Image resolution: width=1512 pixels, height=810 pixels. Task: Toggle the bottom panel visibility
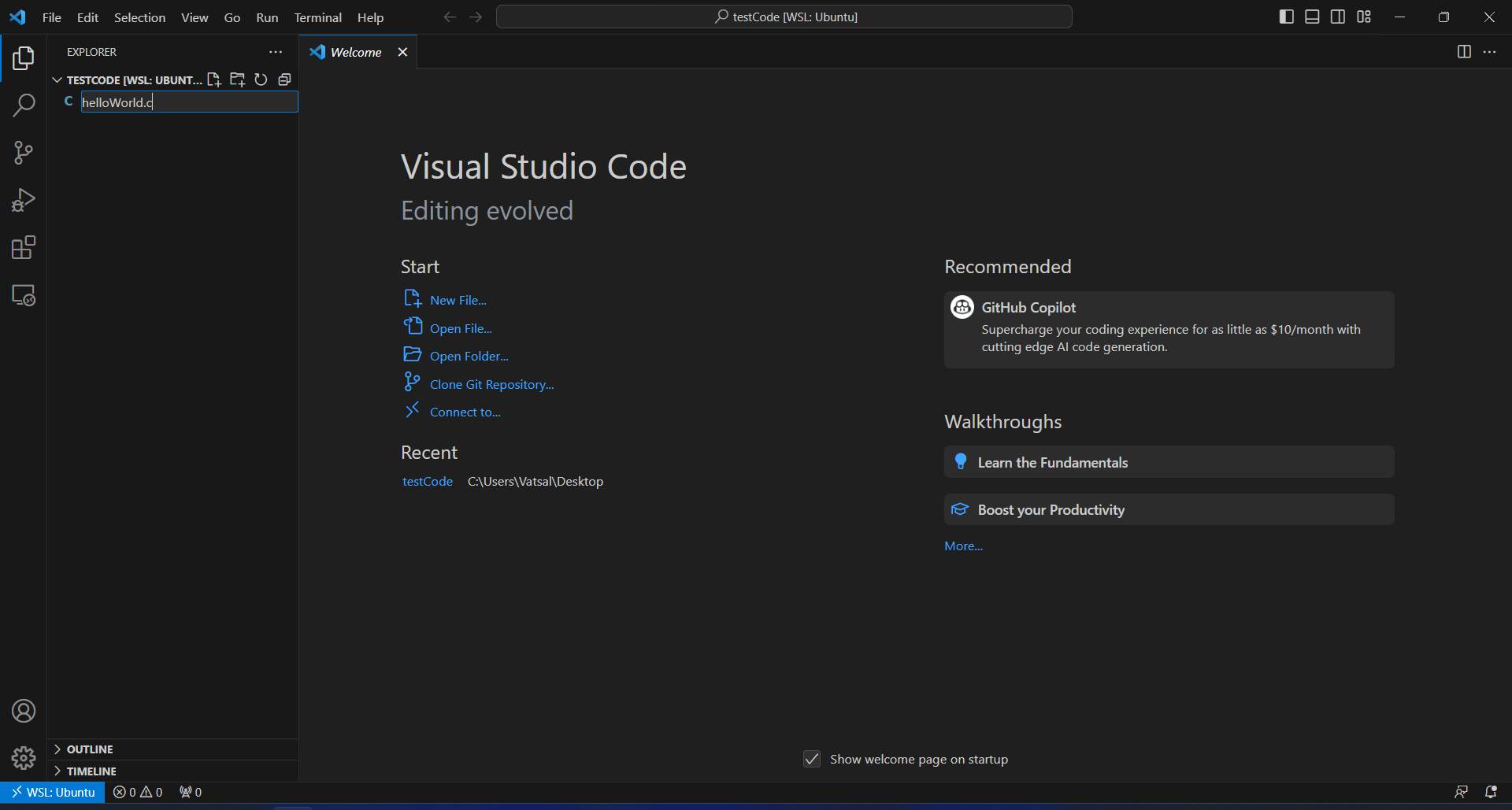[1312, 17]
